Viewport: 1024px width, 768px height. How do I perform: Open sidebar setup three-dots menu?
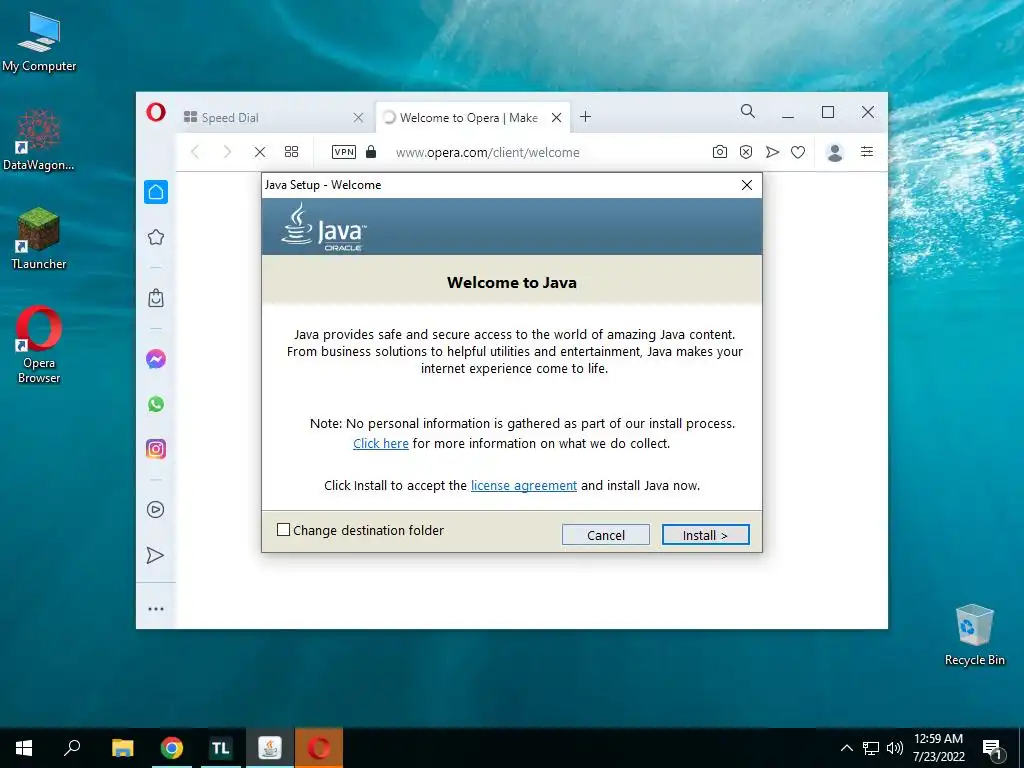(x=156, y=609)
